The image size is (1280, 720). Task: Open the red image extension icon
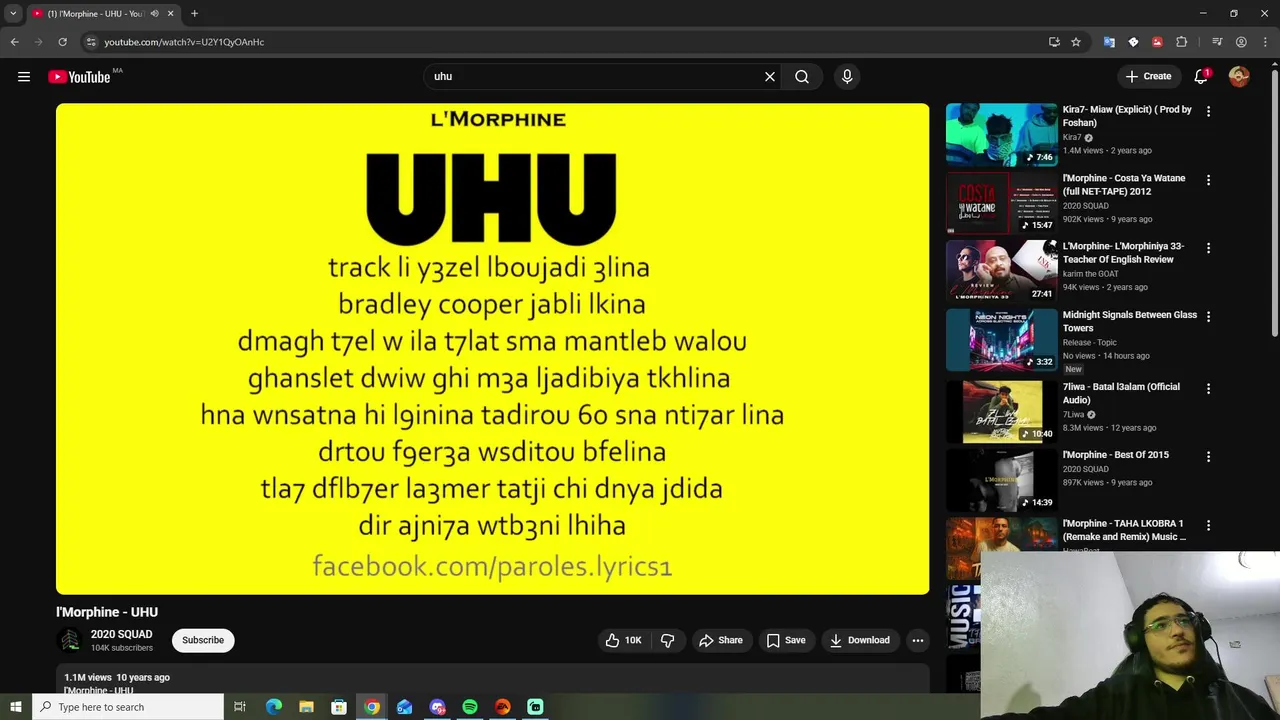click(x=1157, y=42)
